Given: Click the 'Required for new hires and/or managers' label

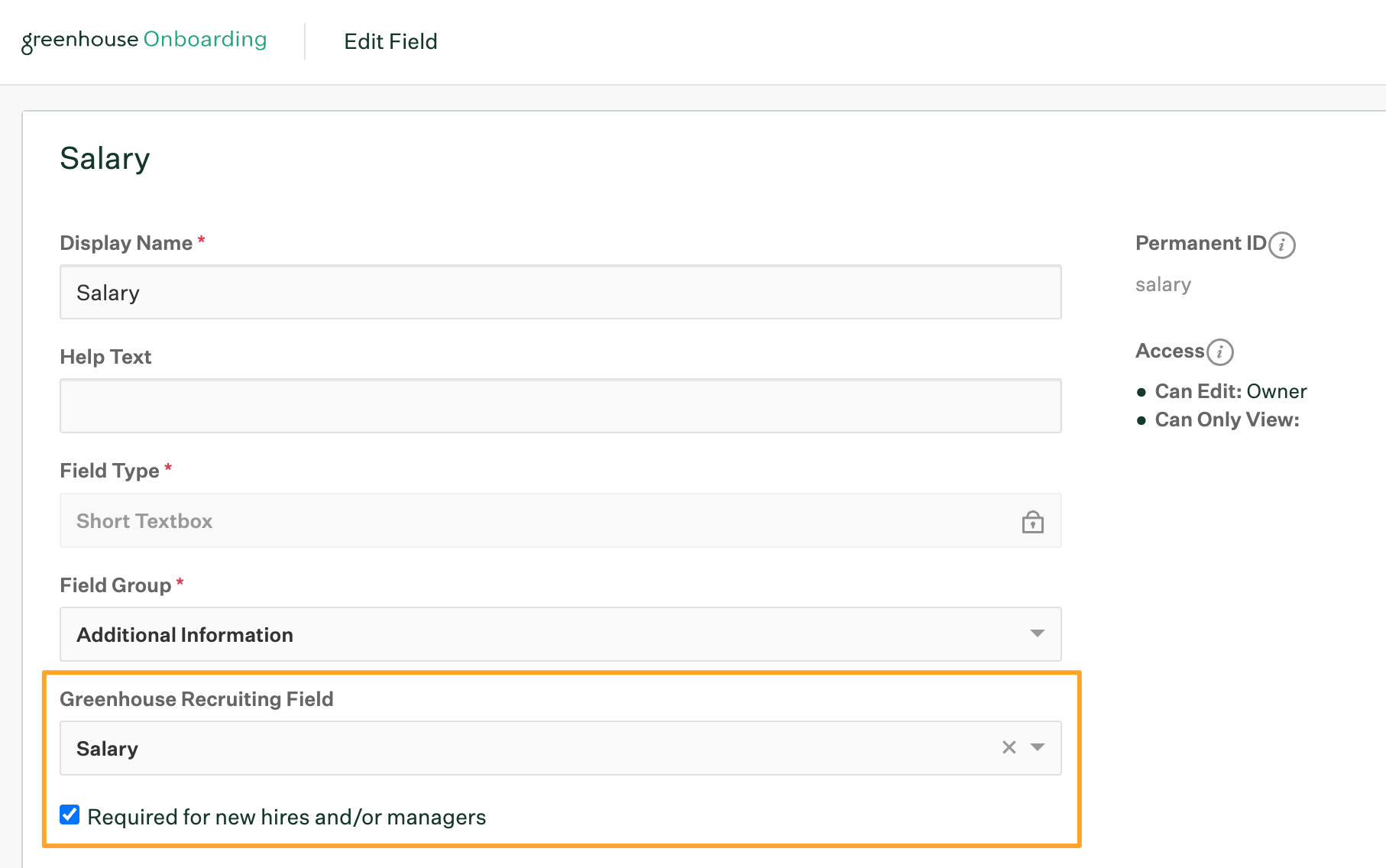Looking at the screenshot, I should tap(287, 817).
